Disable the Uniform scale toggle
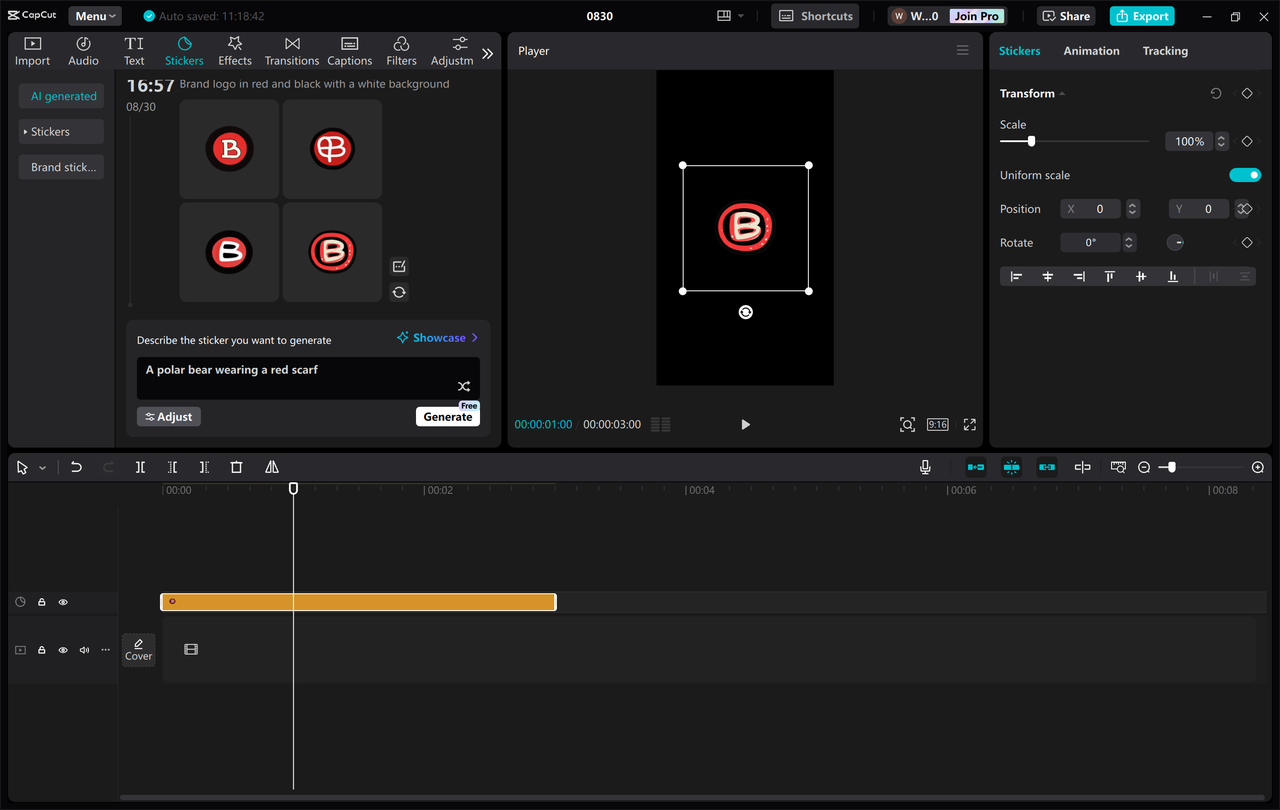 pyautogui.click(x=1245, y=174)
